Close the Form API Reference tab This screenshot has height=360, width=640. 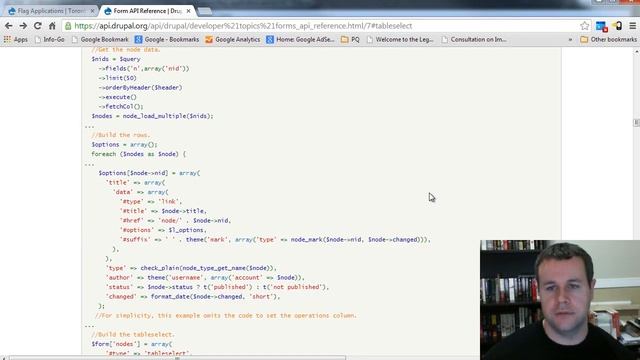pyautogui.click(x=188, y=11)
